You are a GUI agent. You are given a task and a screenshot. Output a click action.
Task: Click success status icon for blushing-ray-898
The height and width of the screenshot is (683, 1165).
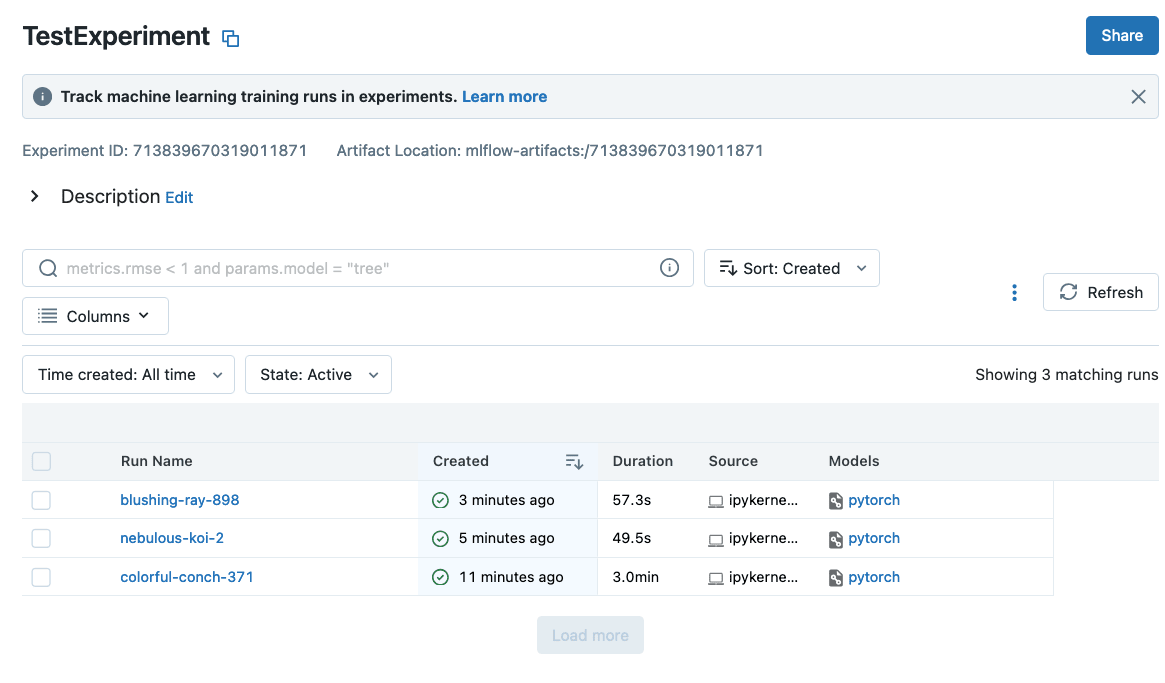point(440,500)
